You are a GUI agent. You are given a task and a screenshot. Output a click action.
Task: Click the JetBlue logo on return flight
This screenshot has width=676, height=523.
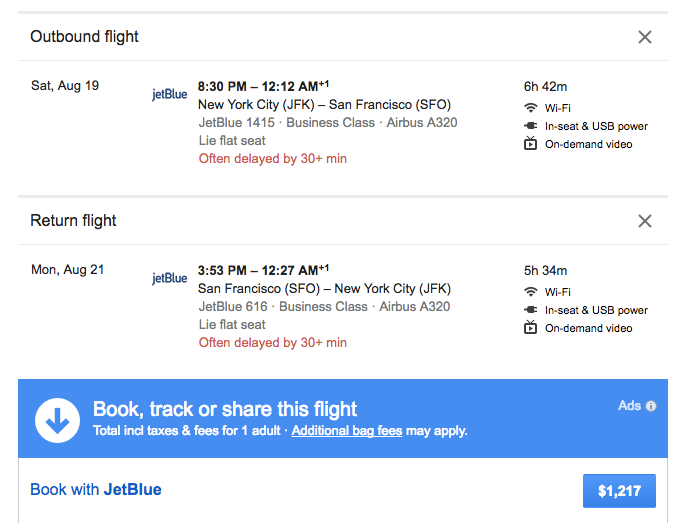coord(169,279)
